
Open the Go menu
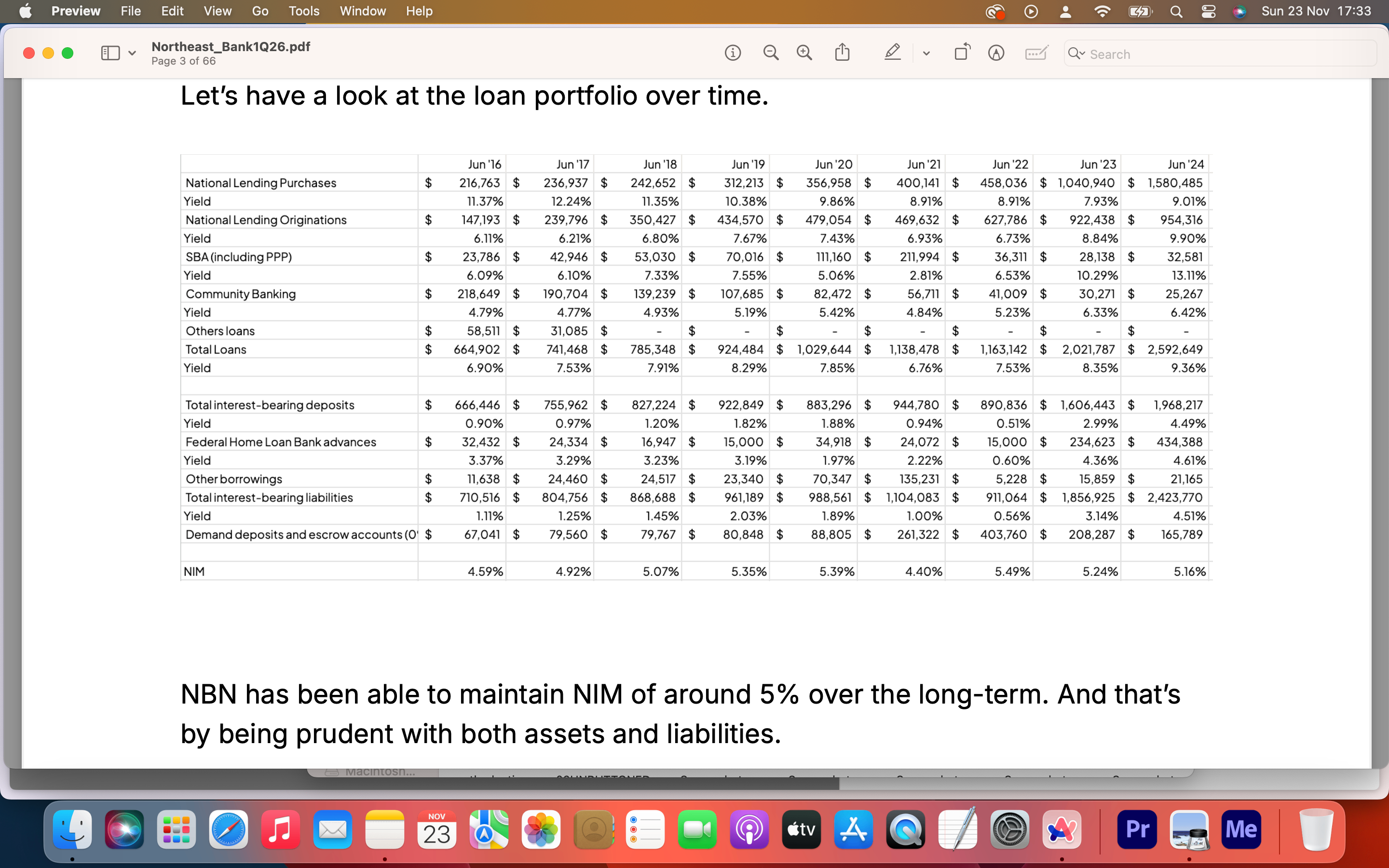pos(260,12)
